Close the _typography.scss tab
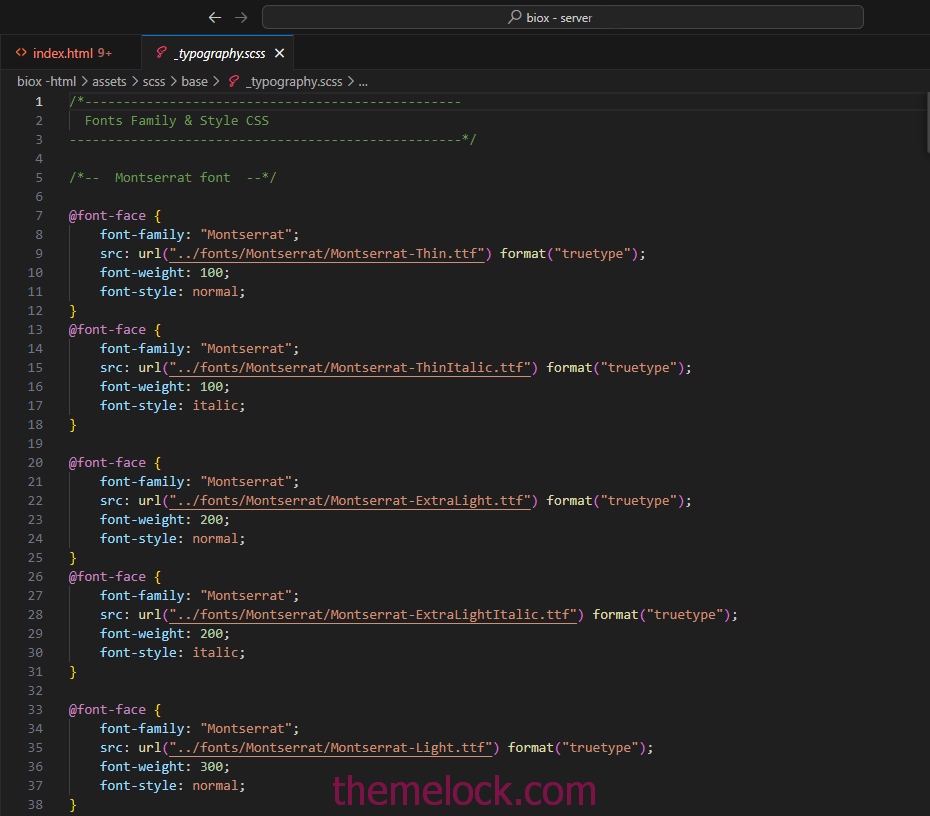 tap(279, 53)
